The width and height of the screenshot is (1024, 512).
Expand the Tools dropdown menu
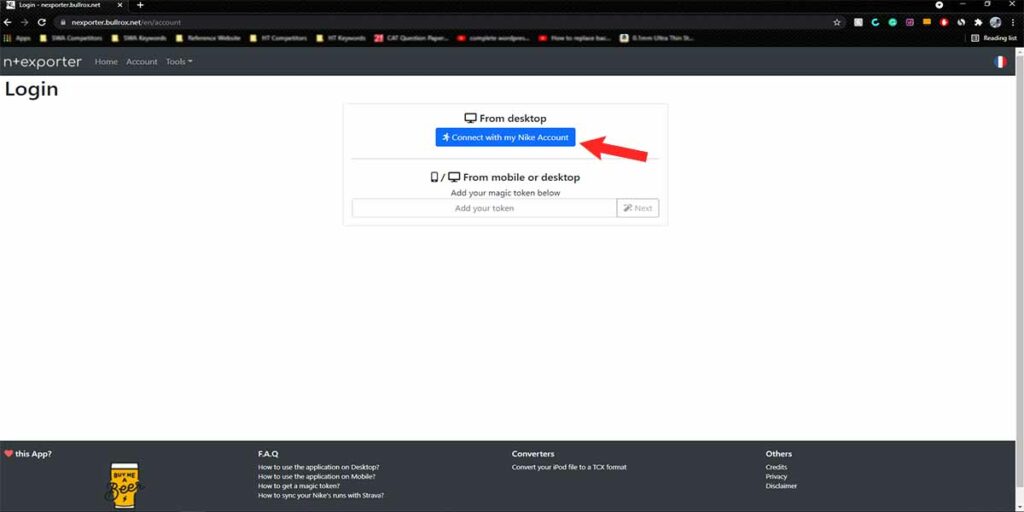(x=179, y=62)
